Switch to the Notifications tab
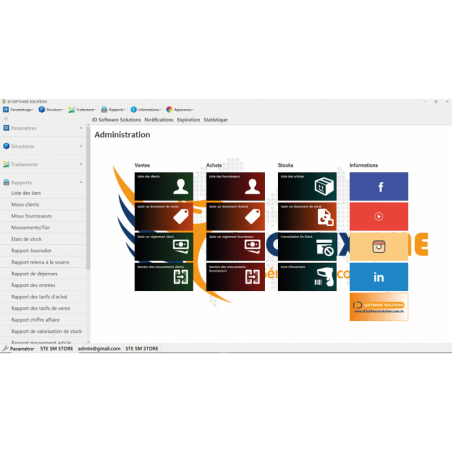452x452 pixels. point(159,120)
